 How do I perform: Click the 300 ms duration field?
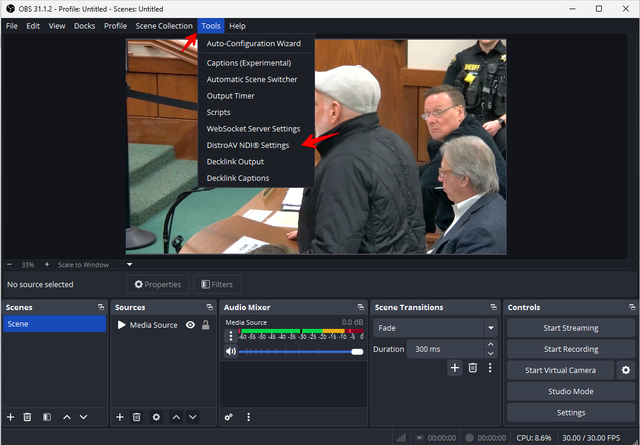[445, 349]
